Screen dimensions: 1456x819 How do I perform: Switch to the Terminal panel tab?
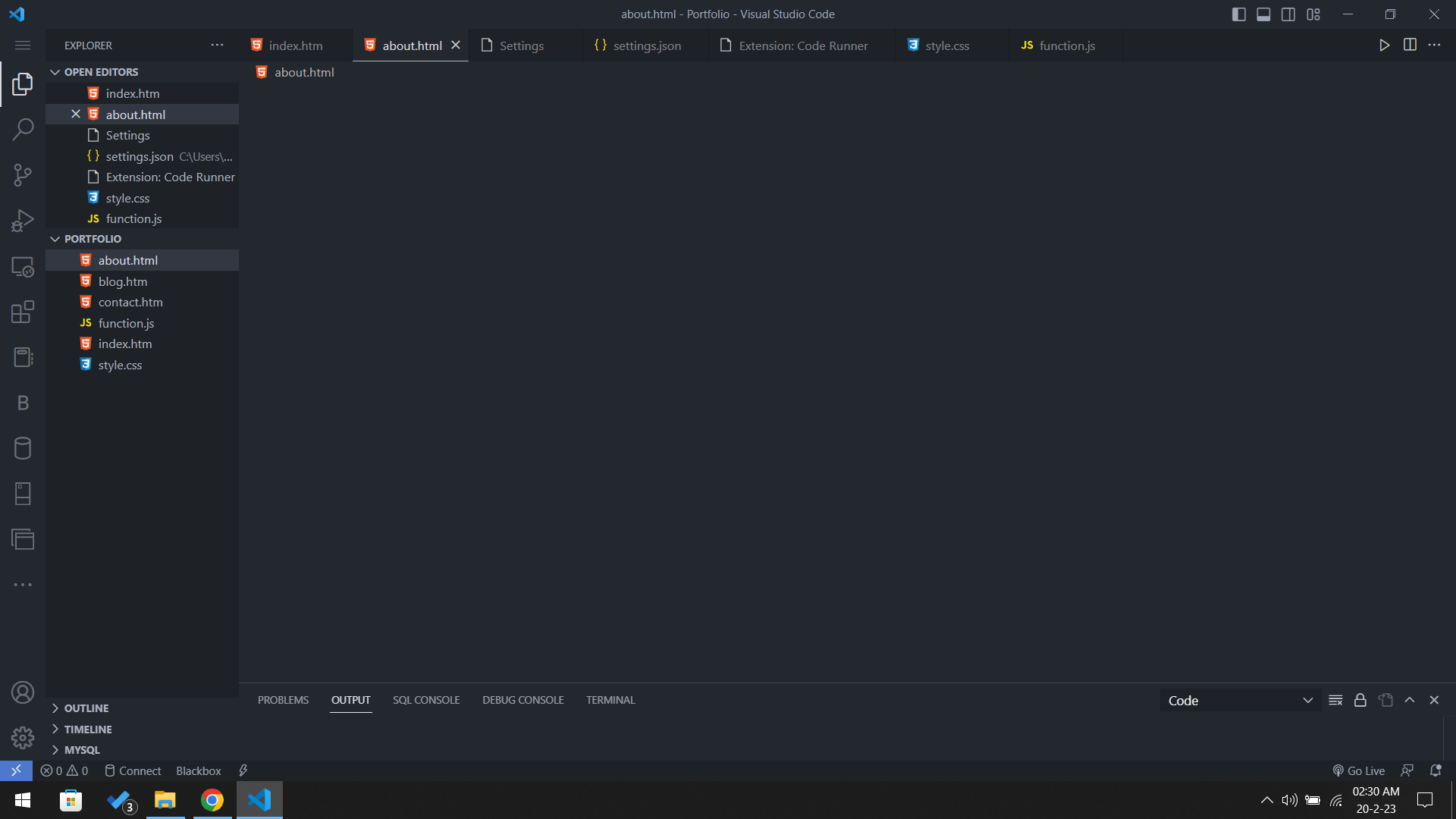[x=610, y=700]
